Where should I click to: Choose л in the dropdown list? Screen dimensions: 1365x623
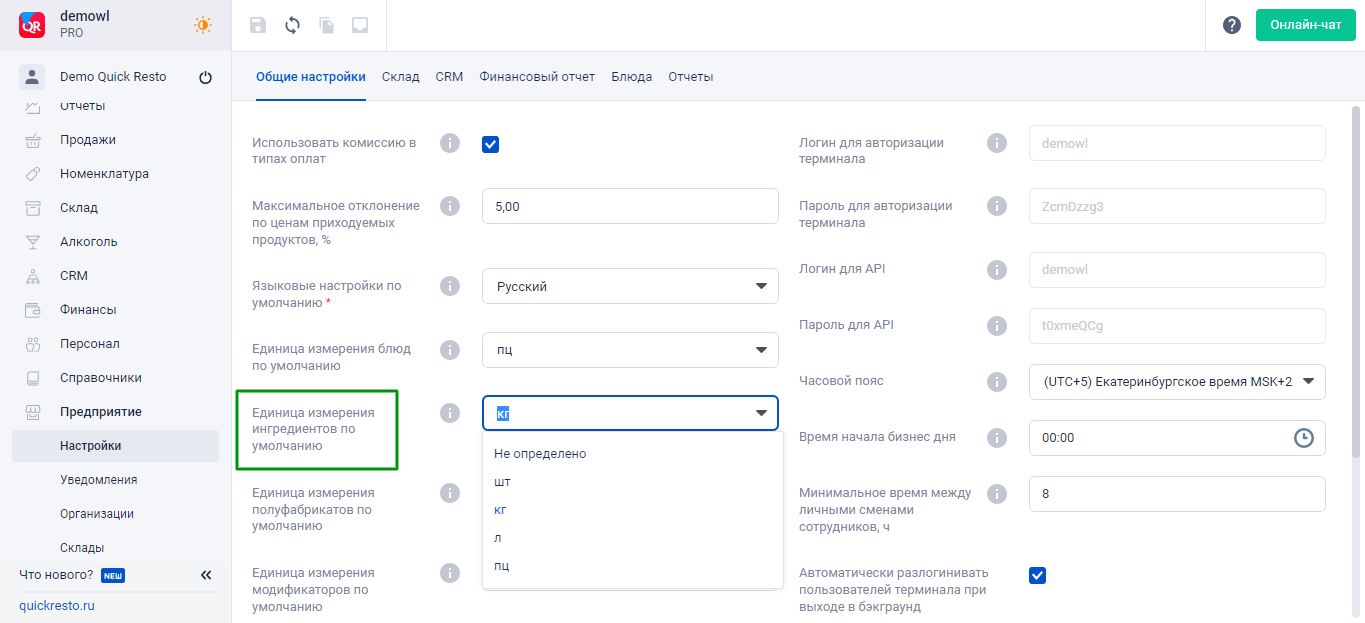click(632, 537)
